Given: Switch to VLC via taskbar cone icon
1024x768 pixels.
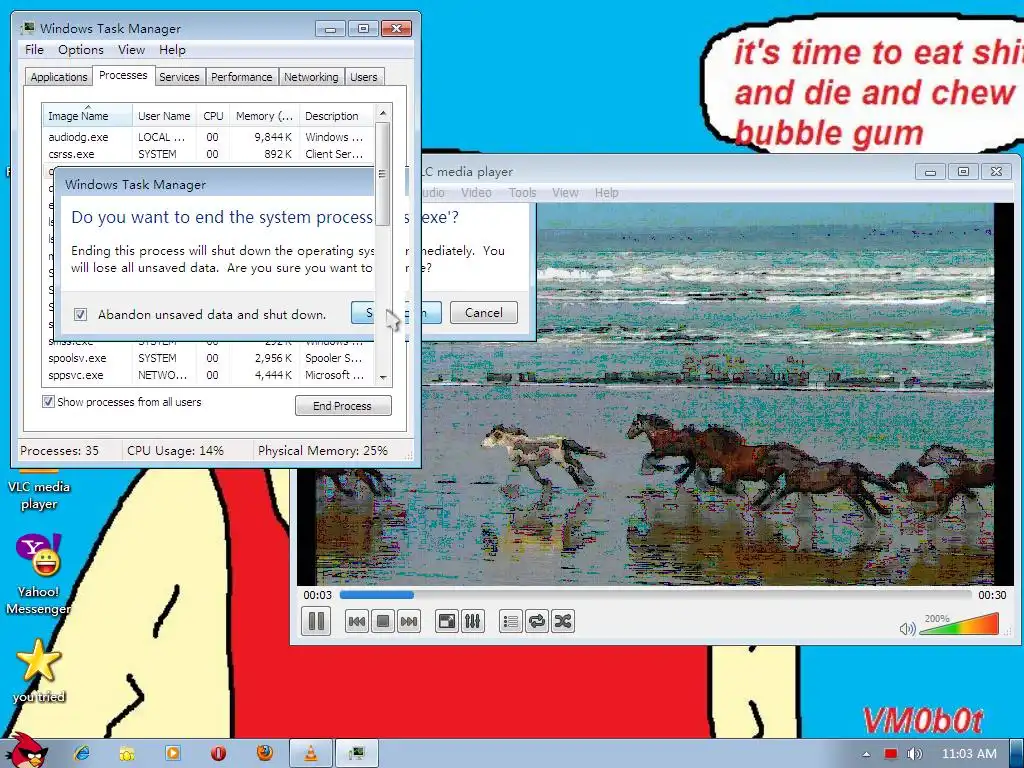Looking at the screenshot, I should tap(312, 753).
